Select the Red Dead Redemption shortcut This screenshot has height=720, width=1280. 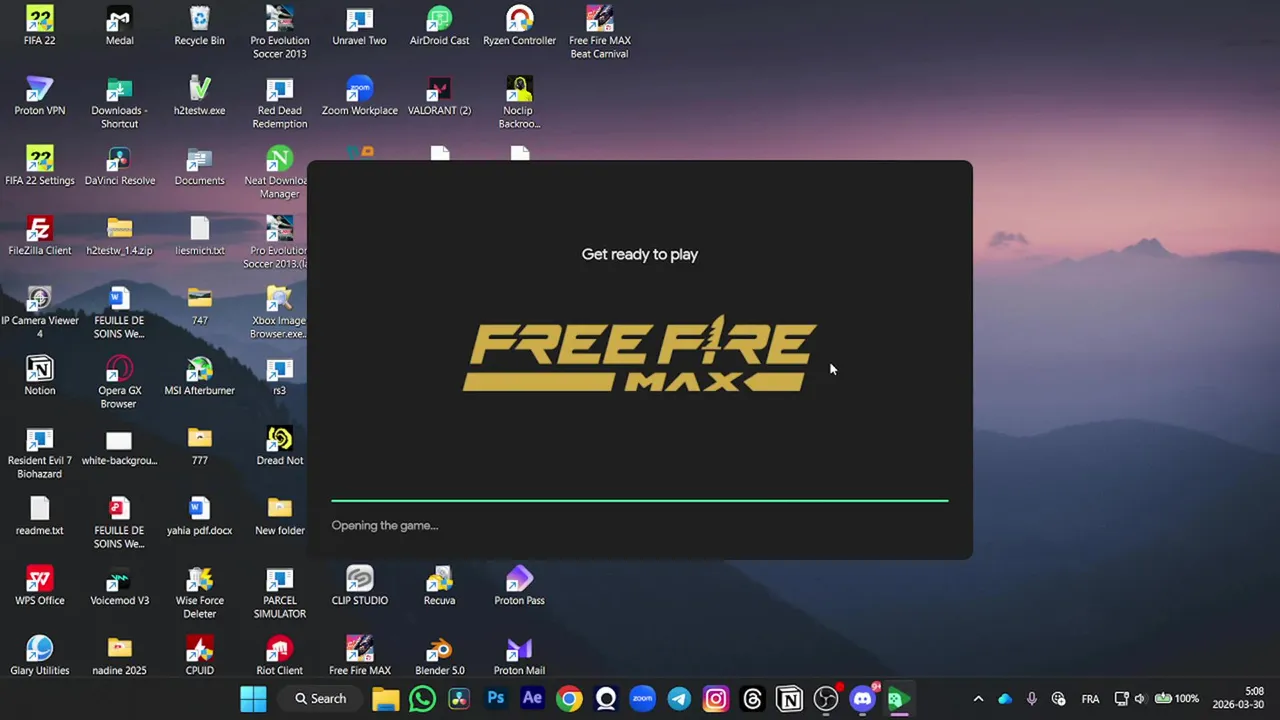point(279,102)
